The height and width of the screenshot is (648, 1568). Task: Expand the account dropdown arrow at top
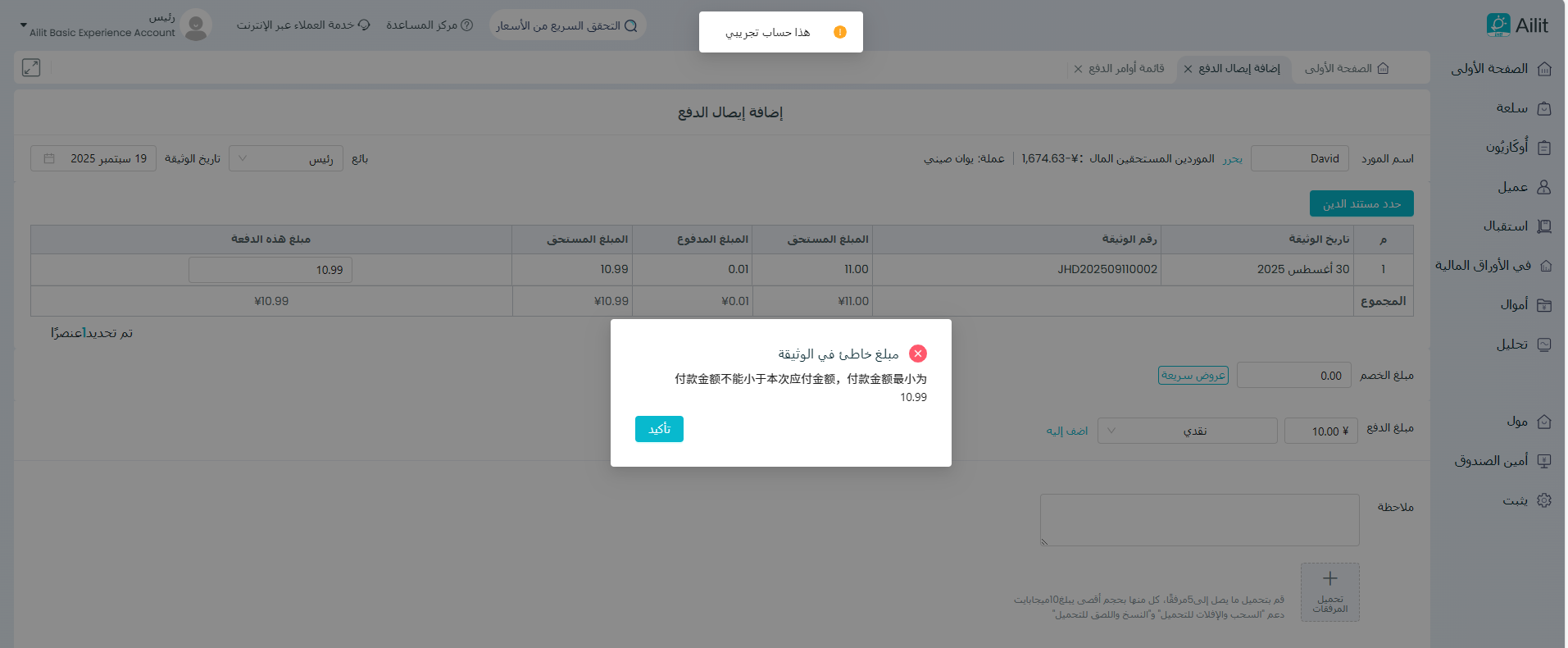23,25
